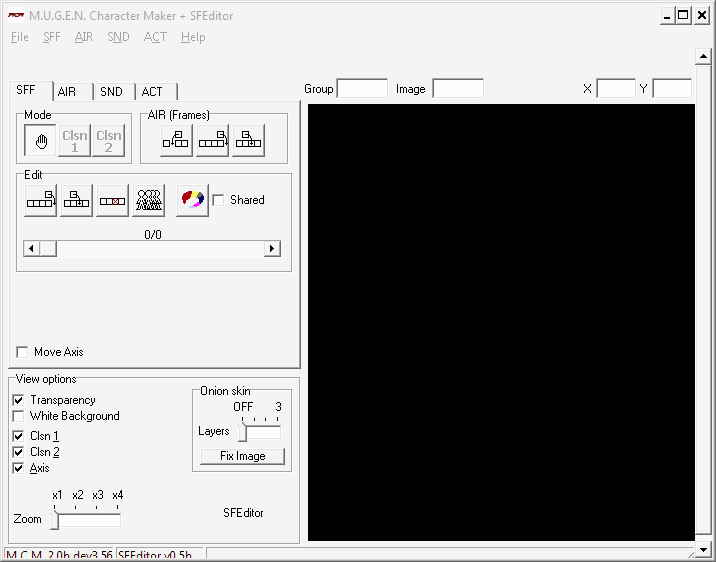This screenshot has height=562, width=716.
Task: Click first Edit add-image icon
Action: 41,200
